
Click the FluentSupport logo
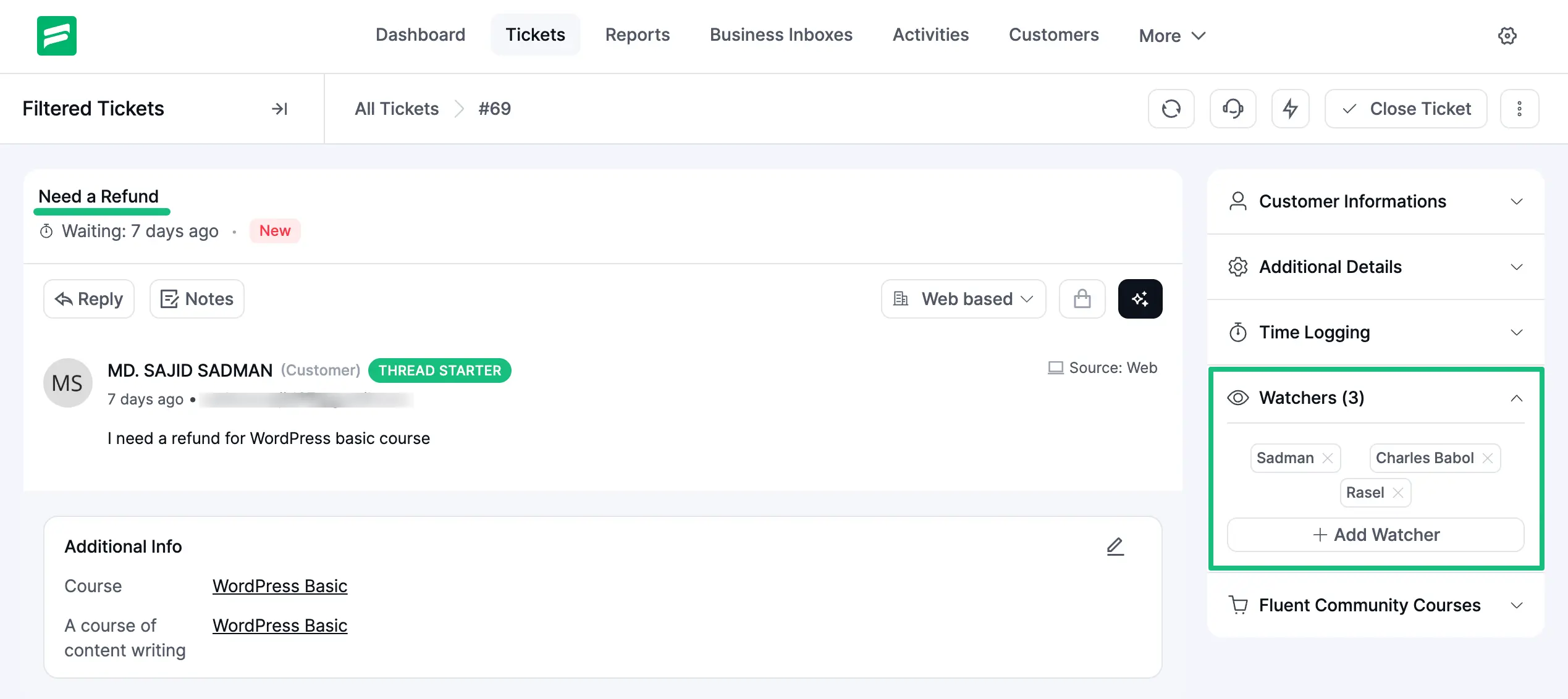coord(56,36)
